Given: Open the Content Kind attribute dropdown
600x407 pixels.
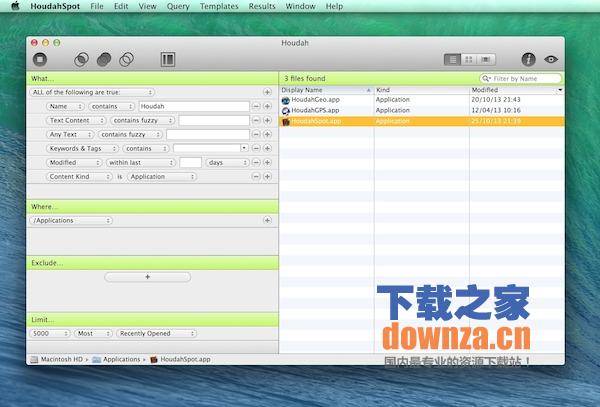Looking at the screenshot, I should 79,177.
